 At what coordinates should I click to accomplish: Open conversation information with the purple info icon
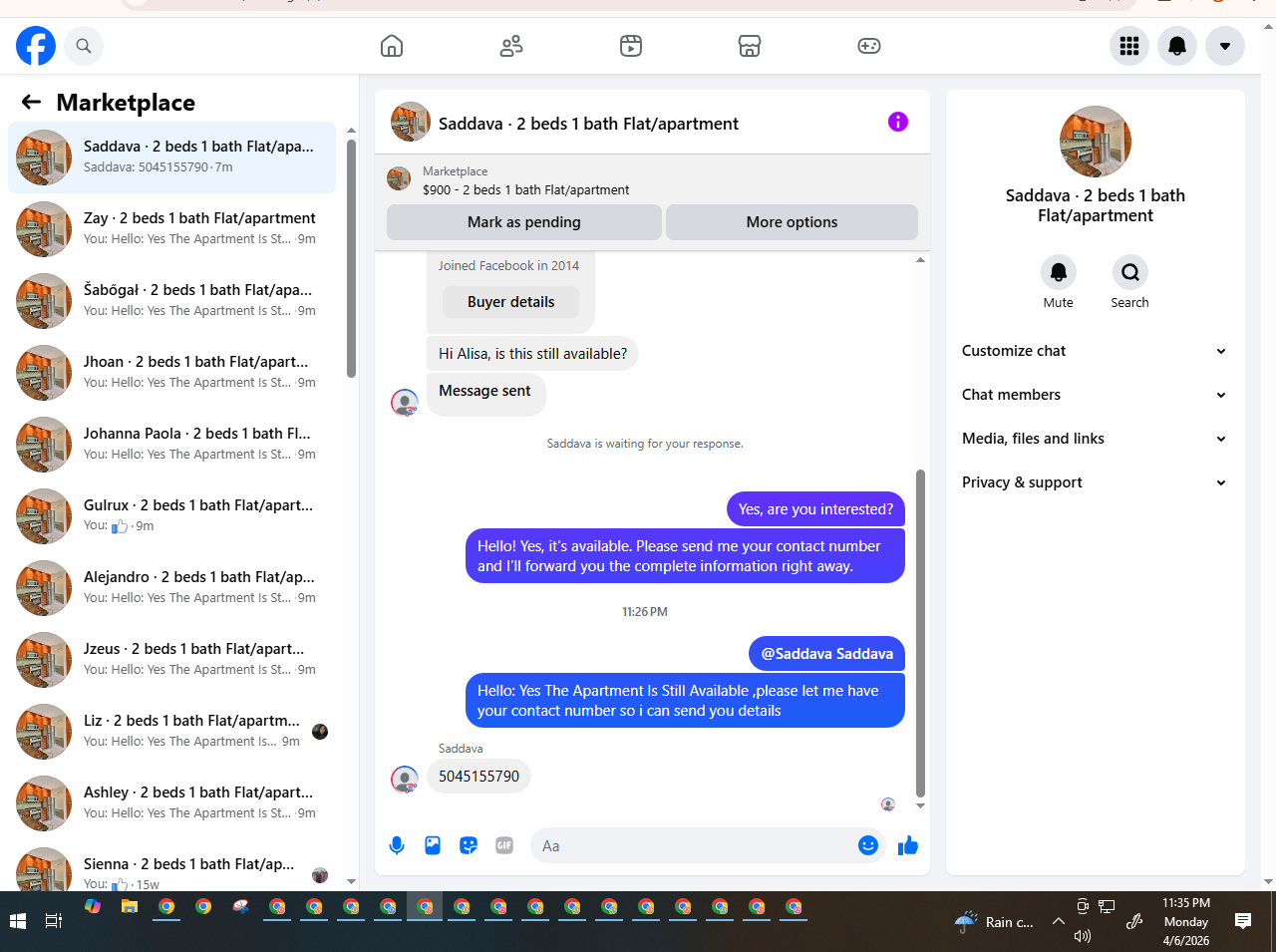pyautogui.click(x=898, y=122)
